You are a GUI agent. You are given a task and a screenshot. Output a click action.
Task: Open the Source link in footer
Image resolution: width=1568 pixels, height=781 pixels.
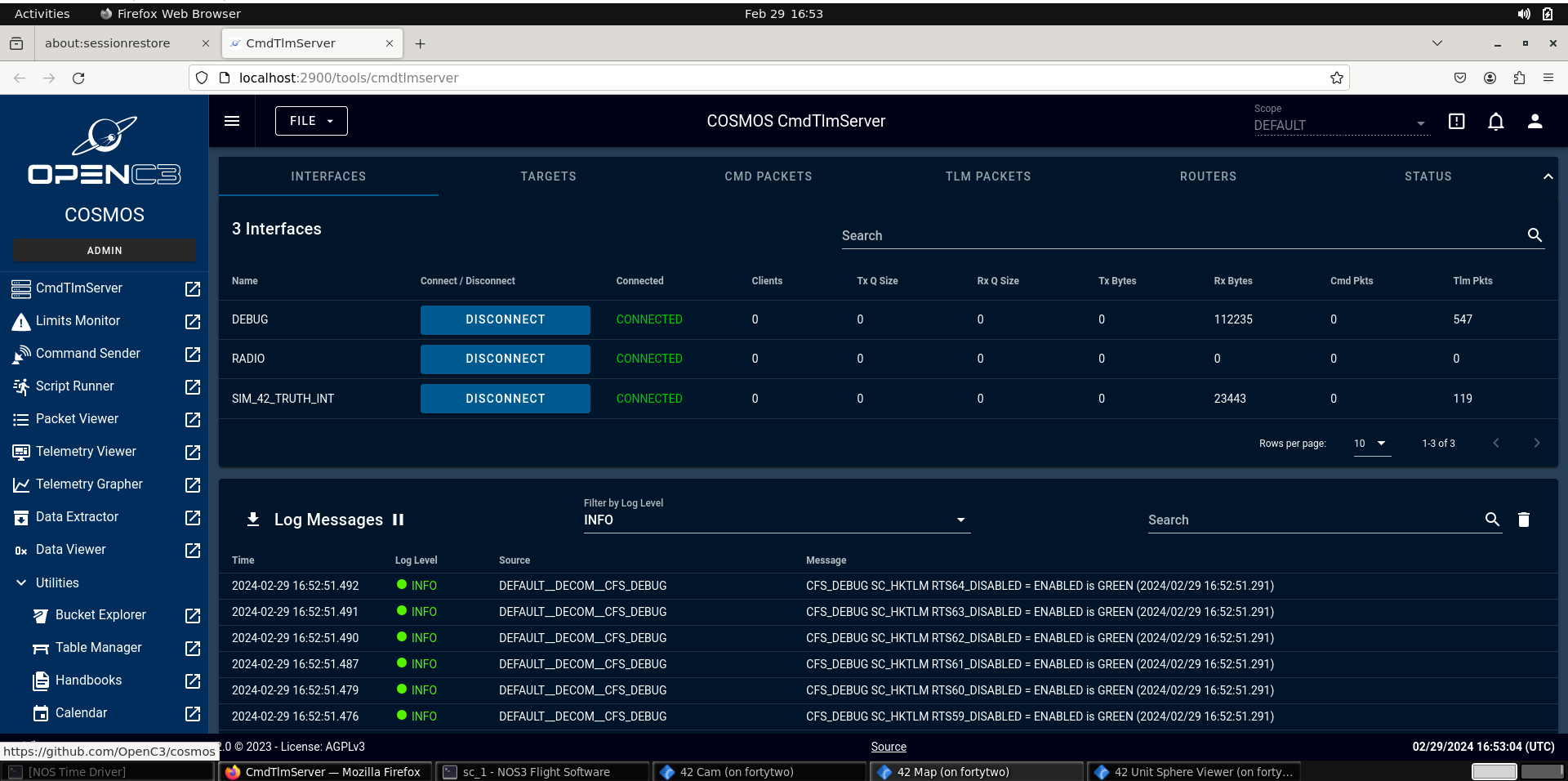coord(889,747)
